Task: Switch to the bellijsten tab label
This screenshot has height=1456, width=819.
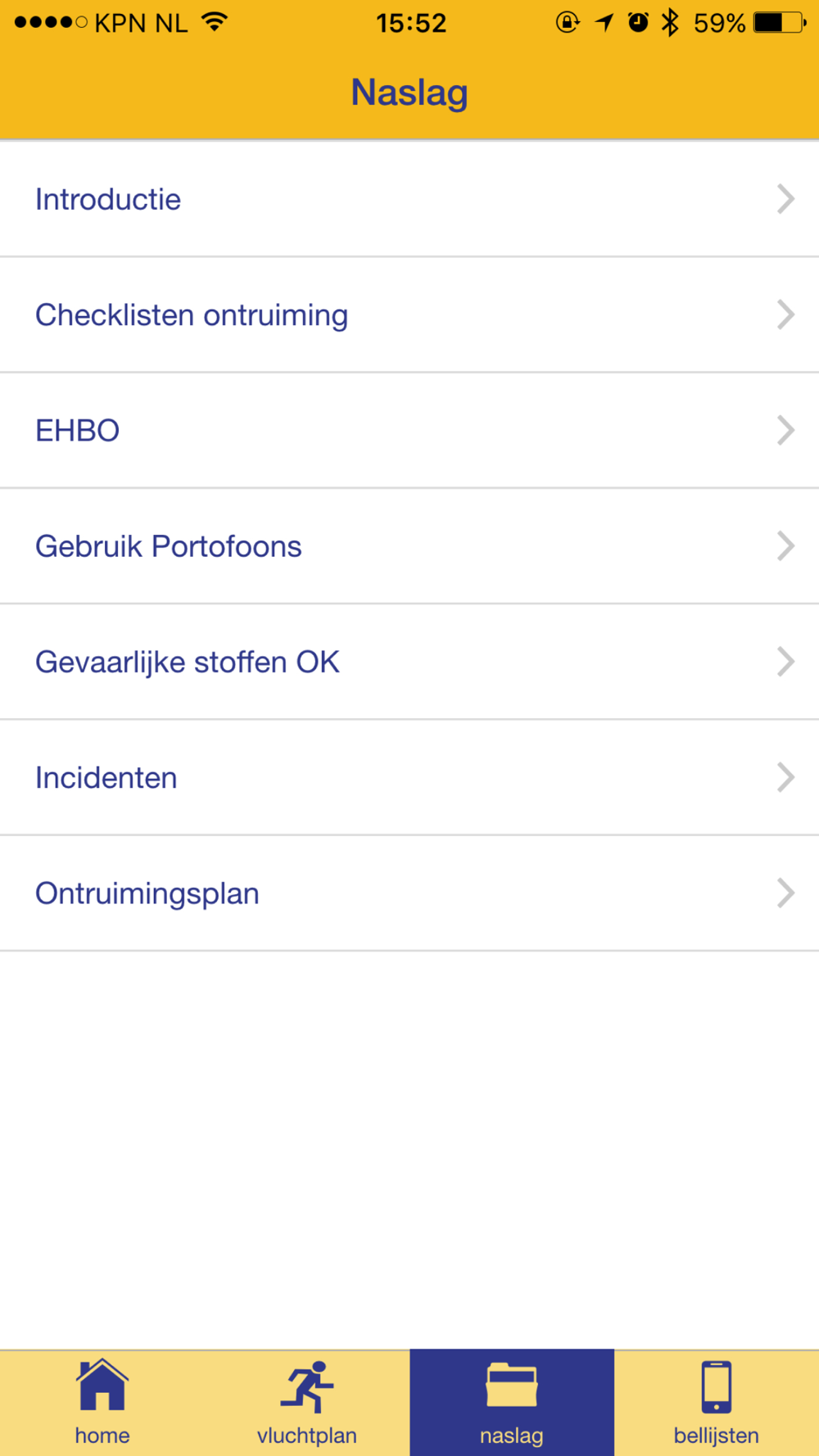Action: point(717,1436)
